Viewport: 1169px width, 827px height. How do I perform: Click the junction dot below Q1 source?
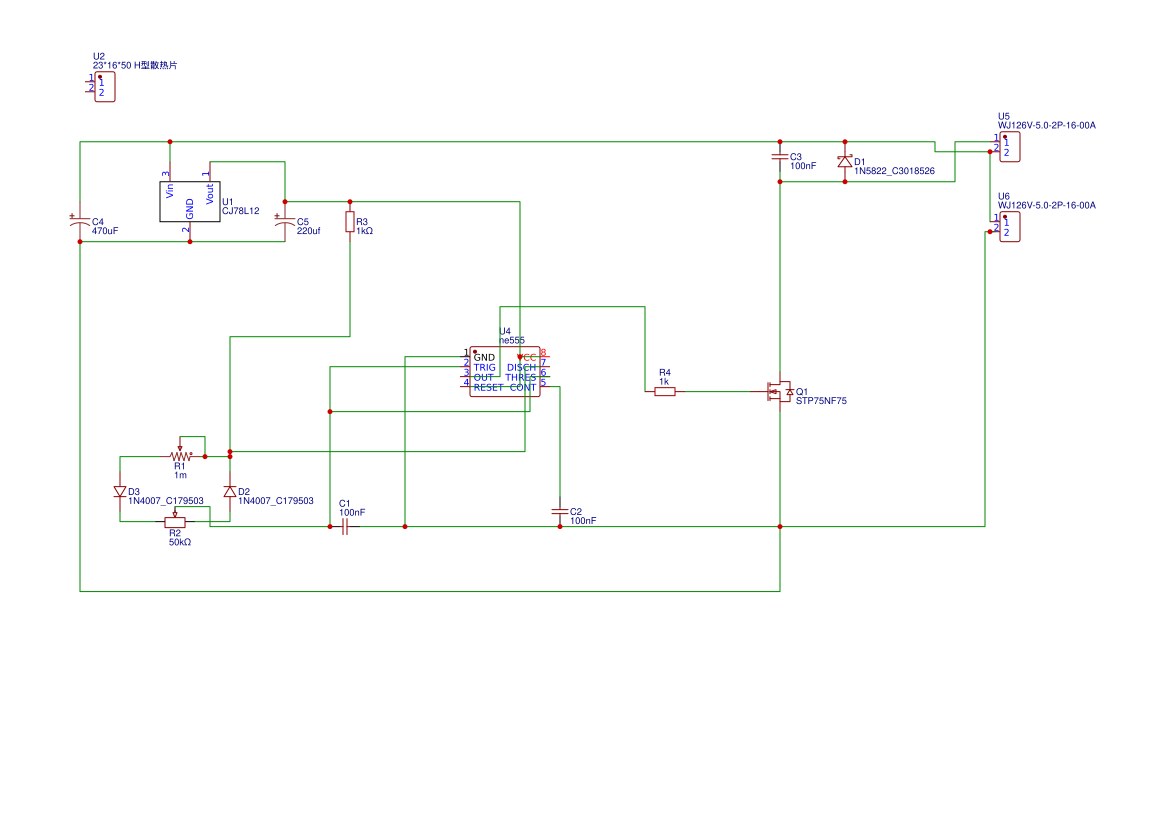click(x=780, y=526)
